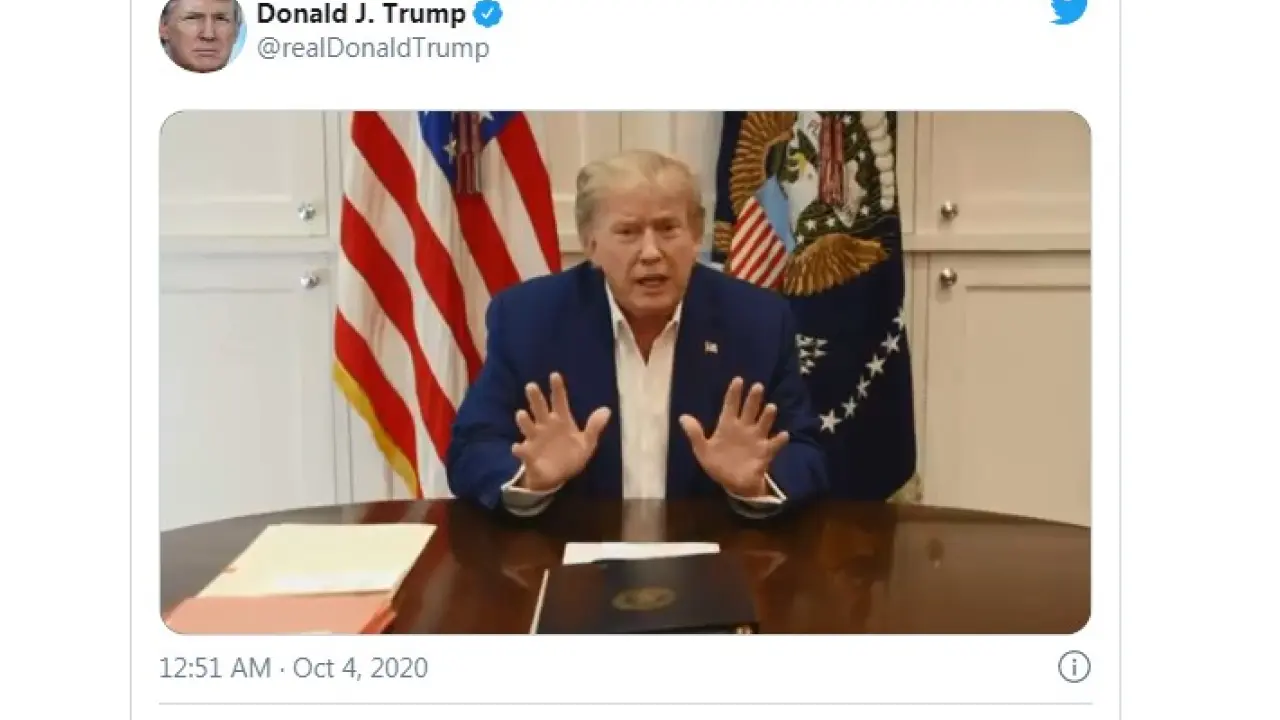Click the white paper sheet on table

coord(640,552)
